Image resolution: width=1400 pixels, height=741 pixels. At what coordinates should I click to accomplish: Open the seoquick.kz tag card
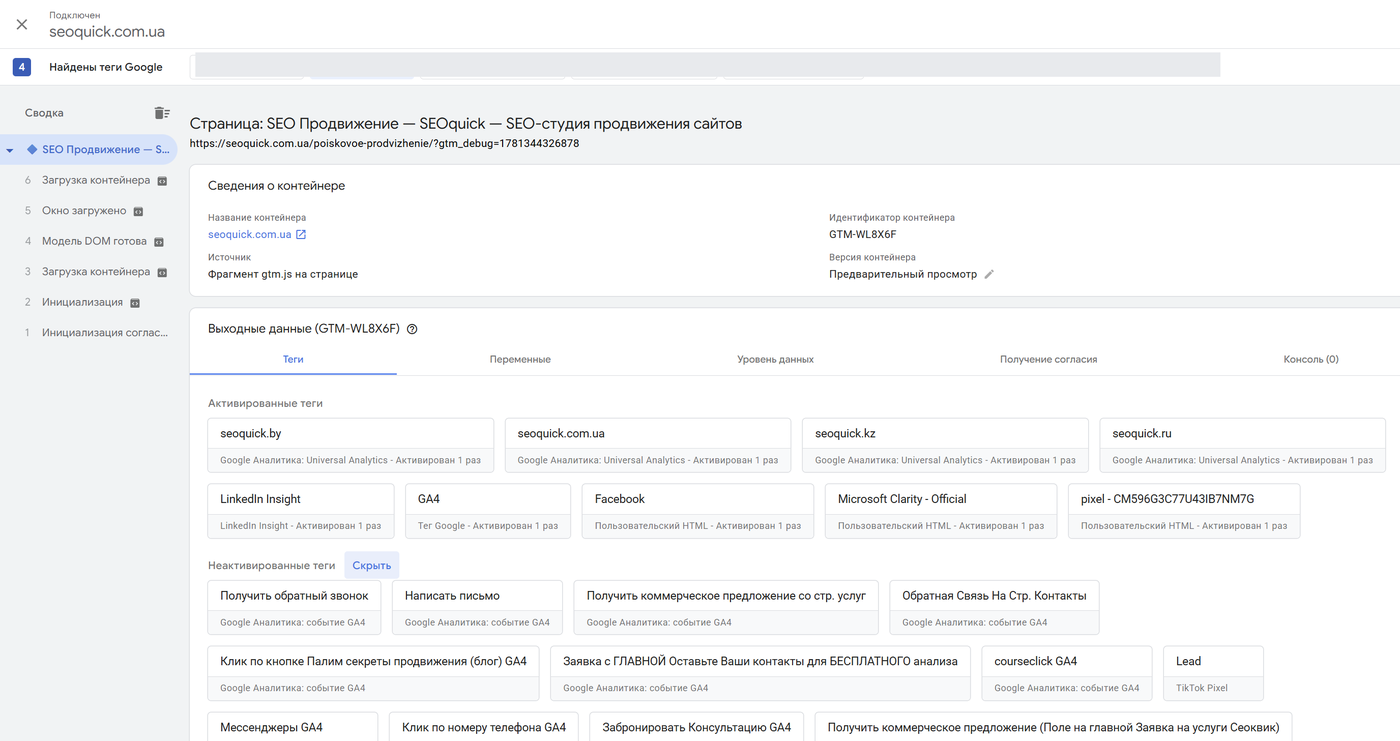945,445
